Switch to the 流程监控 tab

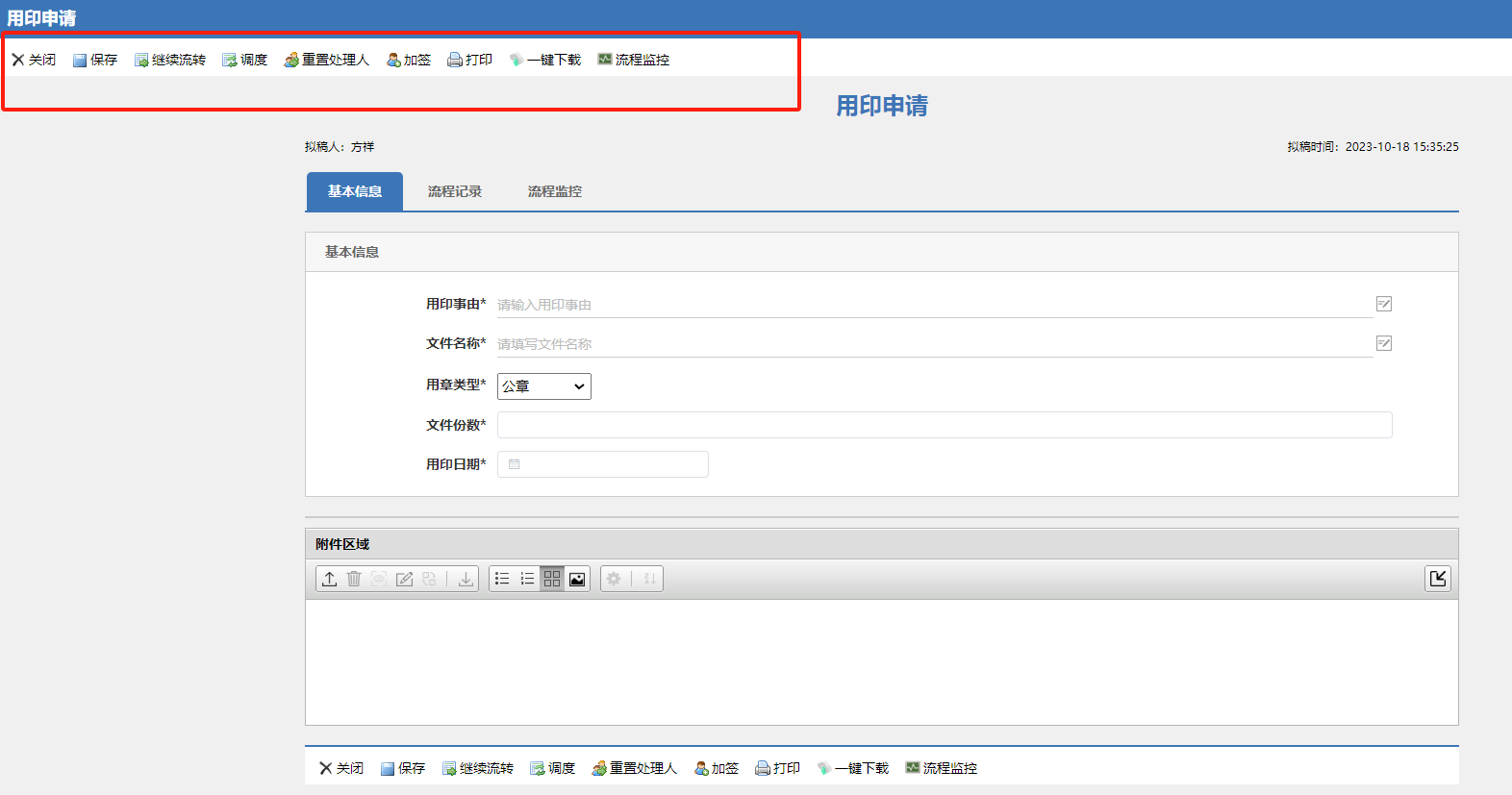click(x=555, y=191)
